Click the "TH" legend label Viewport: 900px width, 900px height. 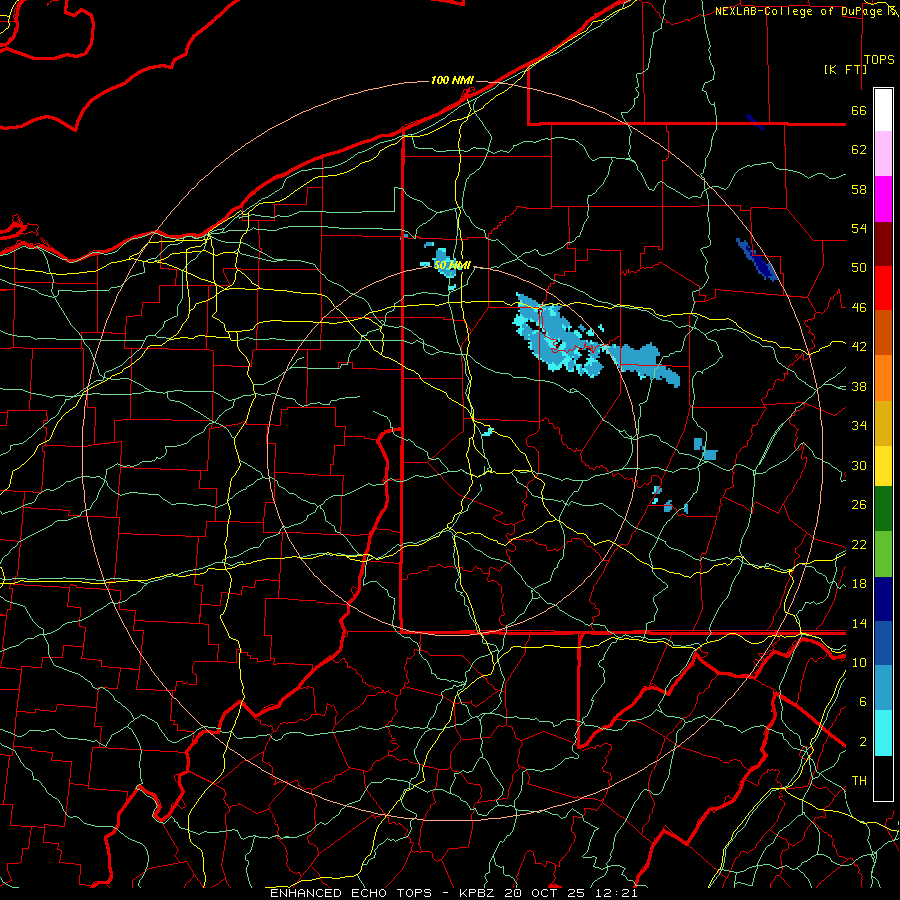click(859, 781)
